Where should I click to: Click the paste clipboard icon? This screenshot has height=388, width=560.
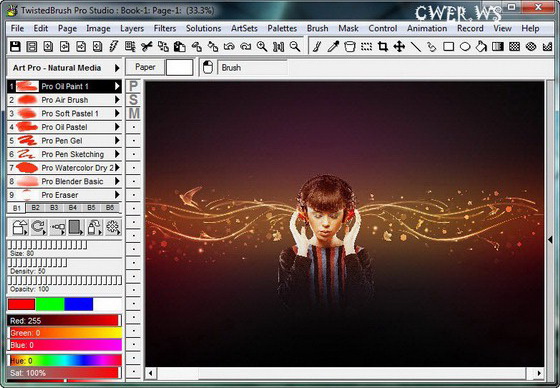tap(180, 46)
